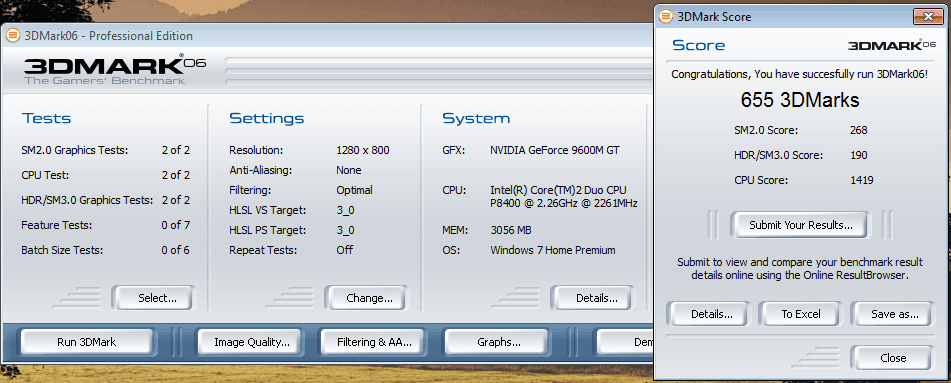Click the Resolution value 1280 x 800
This screenshot has width=951, height=383.
click(x=363, y=150)
